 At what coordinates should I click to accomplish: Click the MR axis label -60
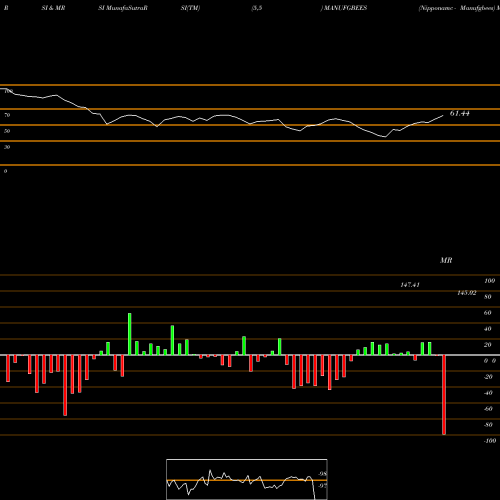tap(488, 409)
